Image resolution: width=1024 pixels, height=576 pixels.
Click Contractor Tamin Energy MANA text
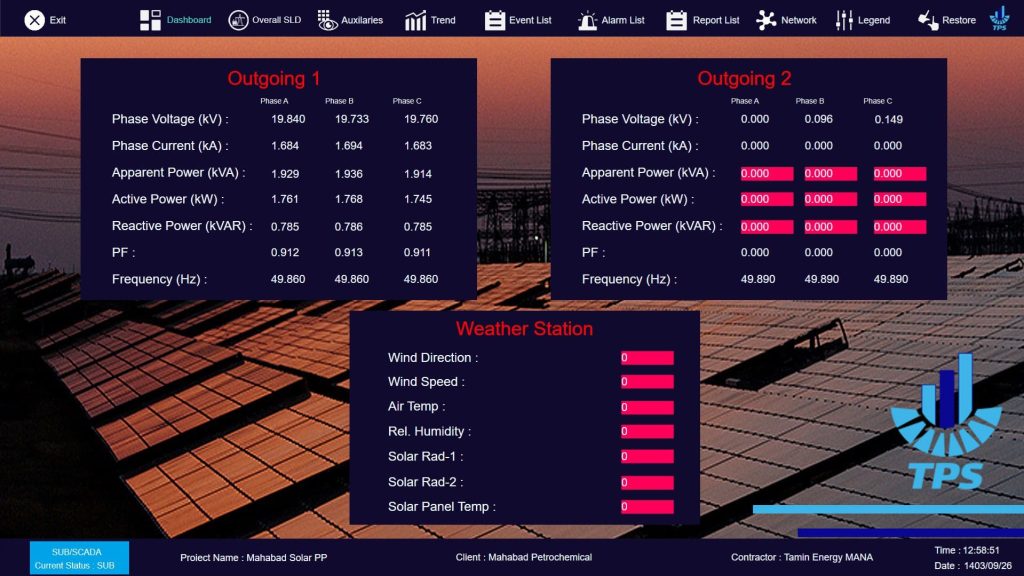tap(802, 557)
